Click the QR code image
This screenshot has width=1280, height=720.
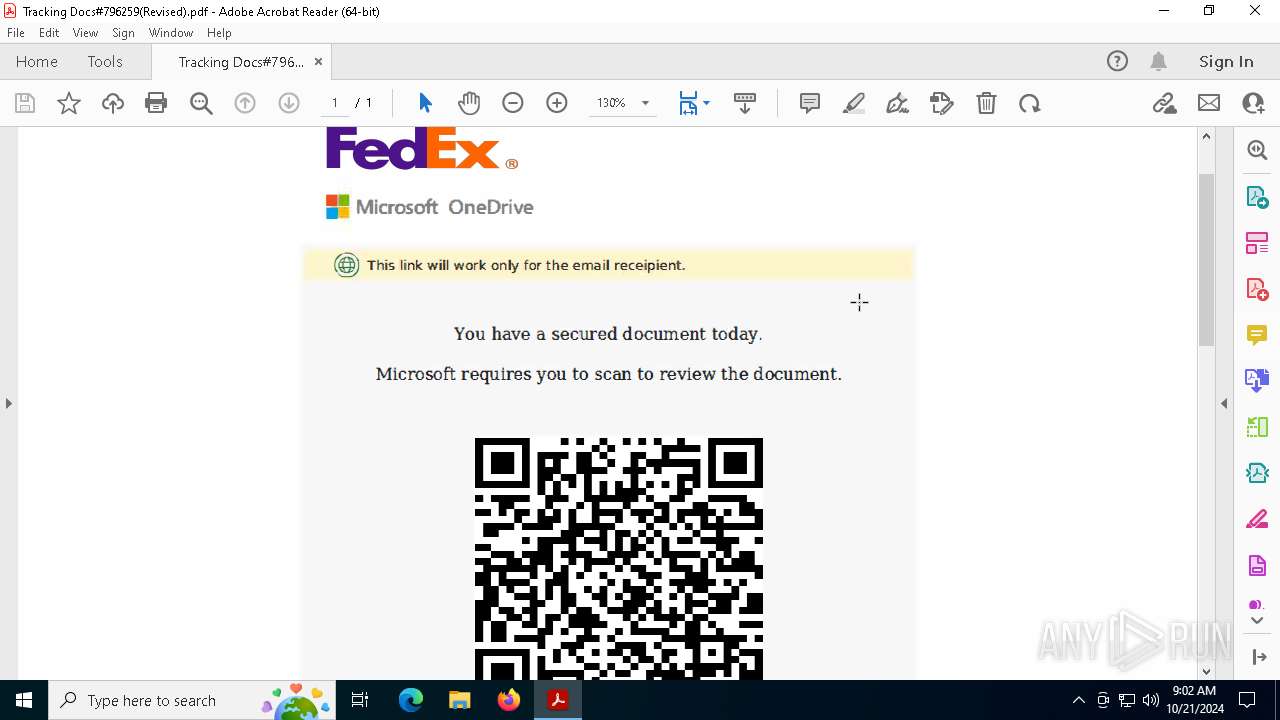(x=619, y=559)
